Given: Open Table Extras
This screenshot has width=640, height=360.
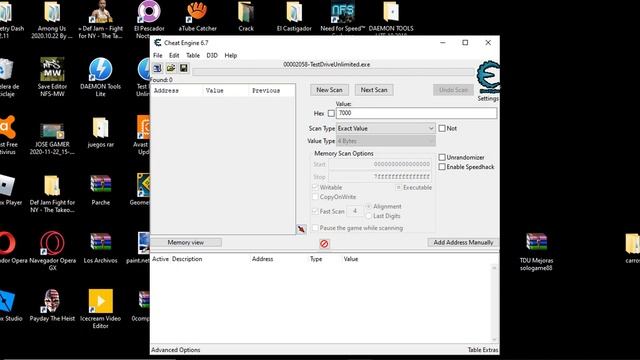Looking at the screenshot, I should pyautogui.click(x=483, y=350).
